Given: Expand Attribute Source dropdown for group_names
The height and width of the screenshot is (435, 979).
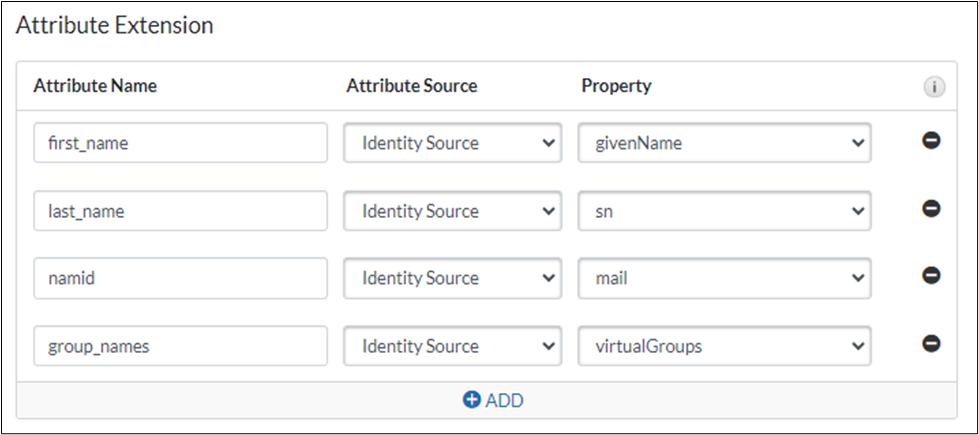Looking at the screenshot, I should coord(451,346).
